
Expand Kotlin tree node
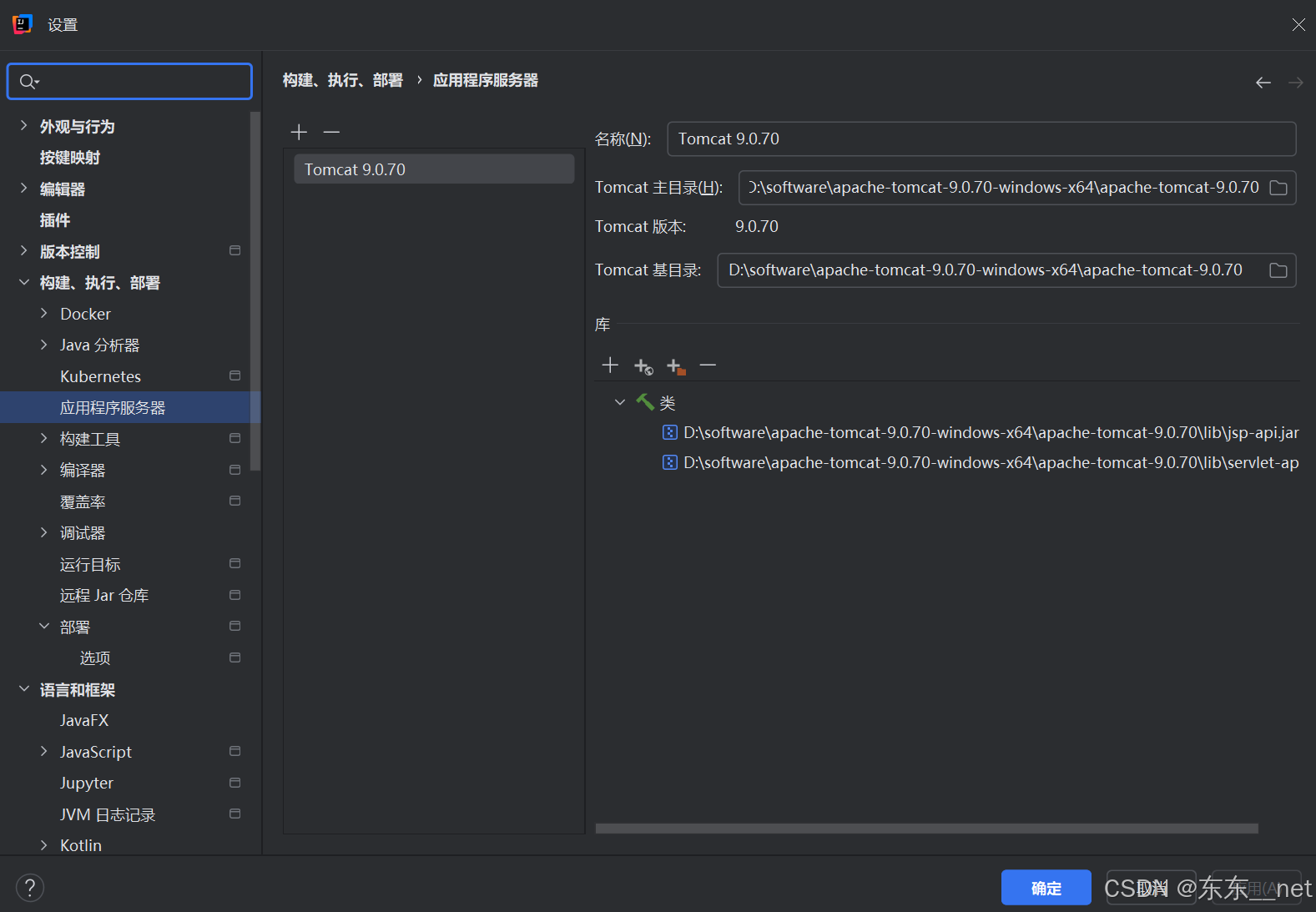[x=44, y=846]
